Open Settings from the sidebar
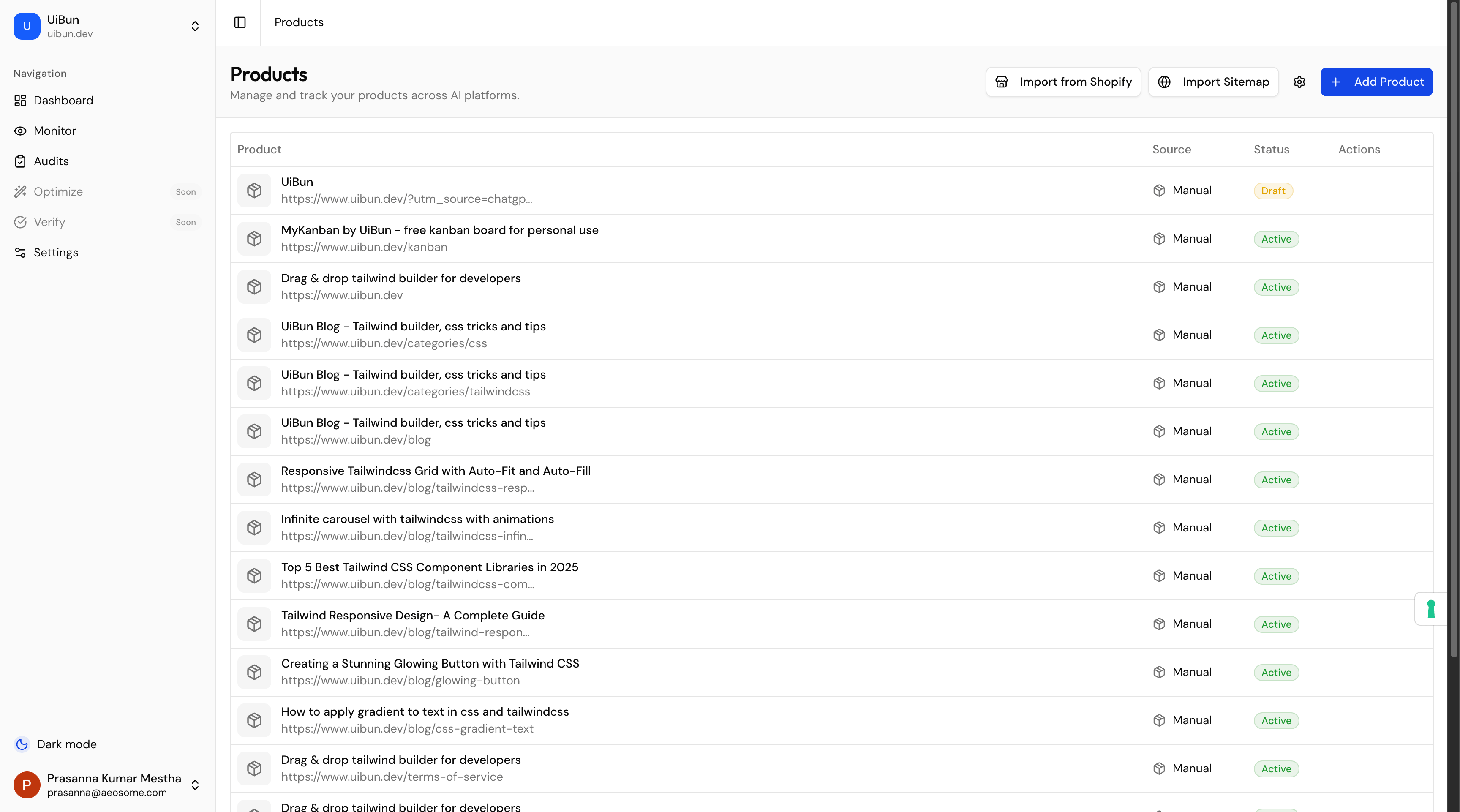The height and width of the screenshot is (812, 1460). 55,253
